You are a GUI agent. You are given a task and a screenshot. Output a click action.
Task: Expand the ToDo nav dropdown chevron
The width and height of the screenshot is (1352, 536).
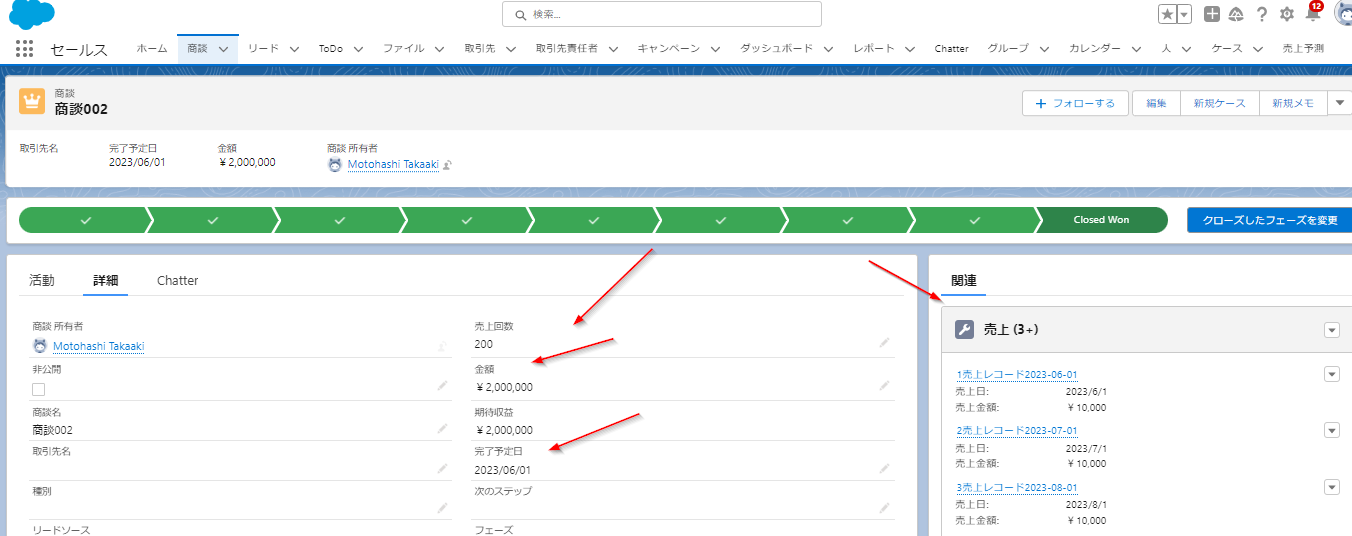point(358,48)
